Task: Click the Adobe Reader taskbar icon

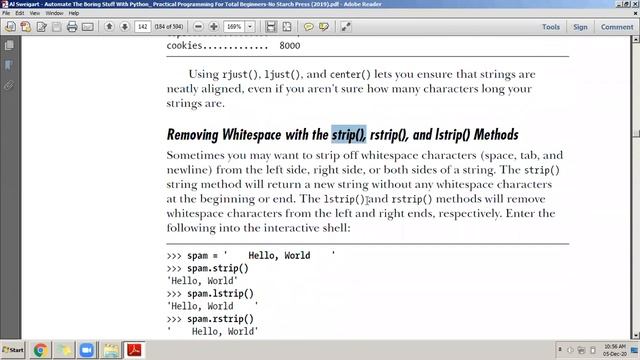Action: pyautogui.click(x=134, y=350)
